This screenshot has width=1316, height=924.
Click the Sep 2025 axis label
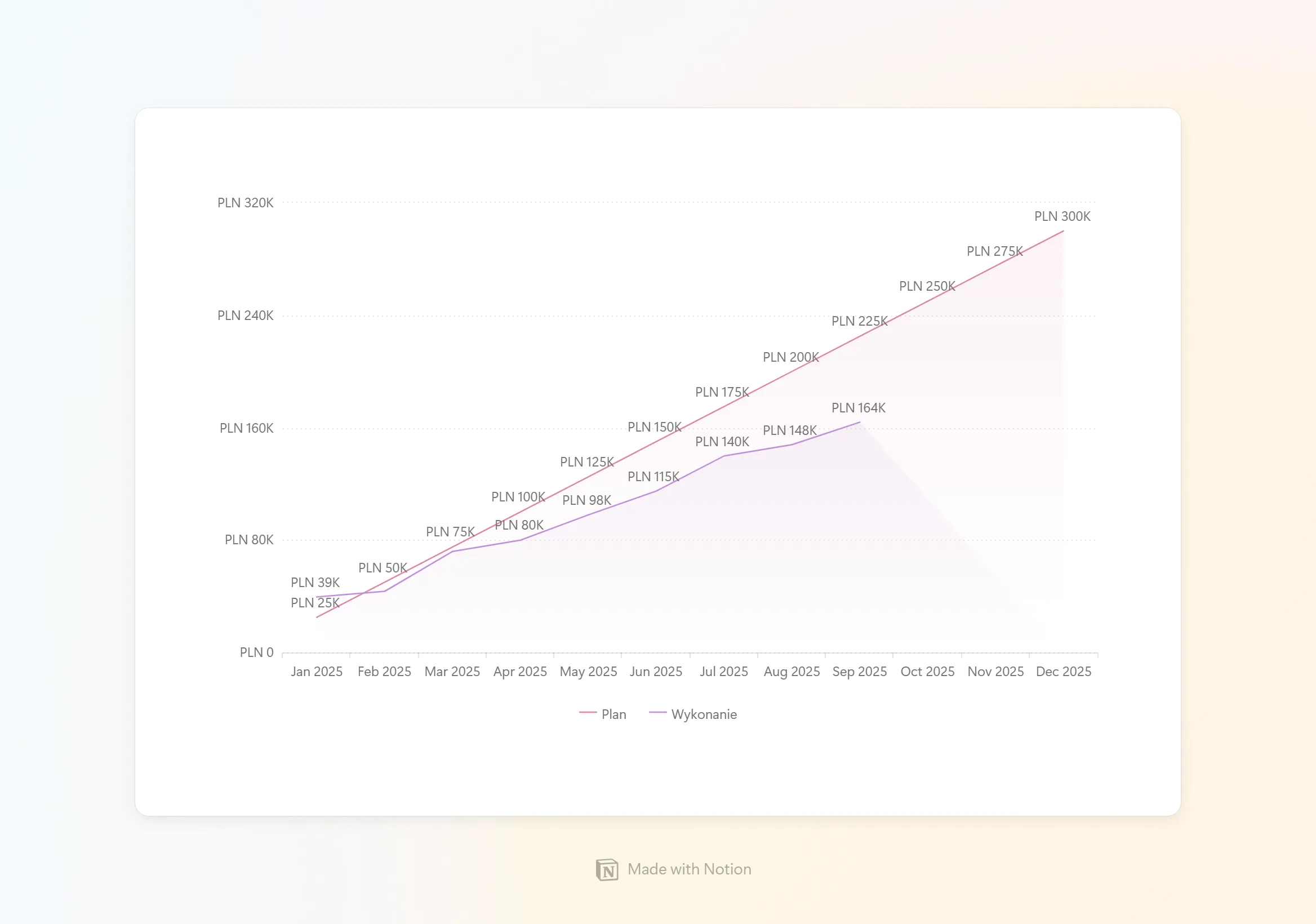click(x=859, y=672)
